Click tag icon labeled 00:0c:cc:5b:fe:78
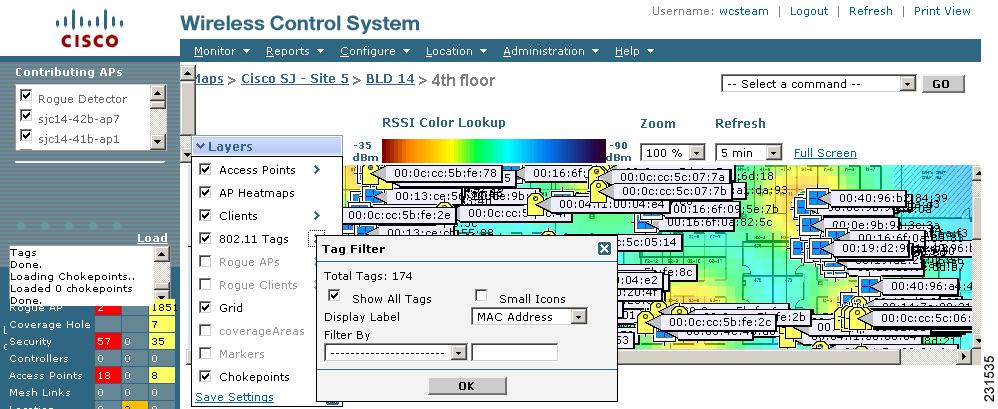 point(368,174)
